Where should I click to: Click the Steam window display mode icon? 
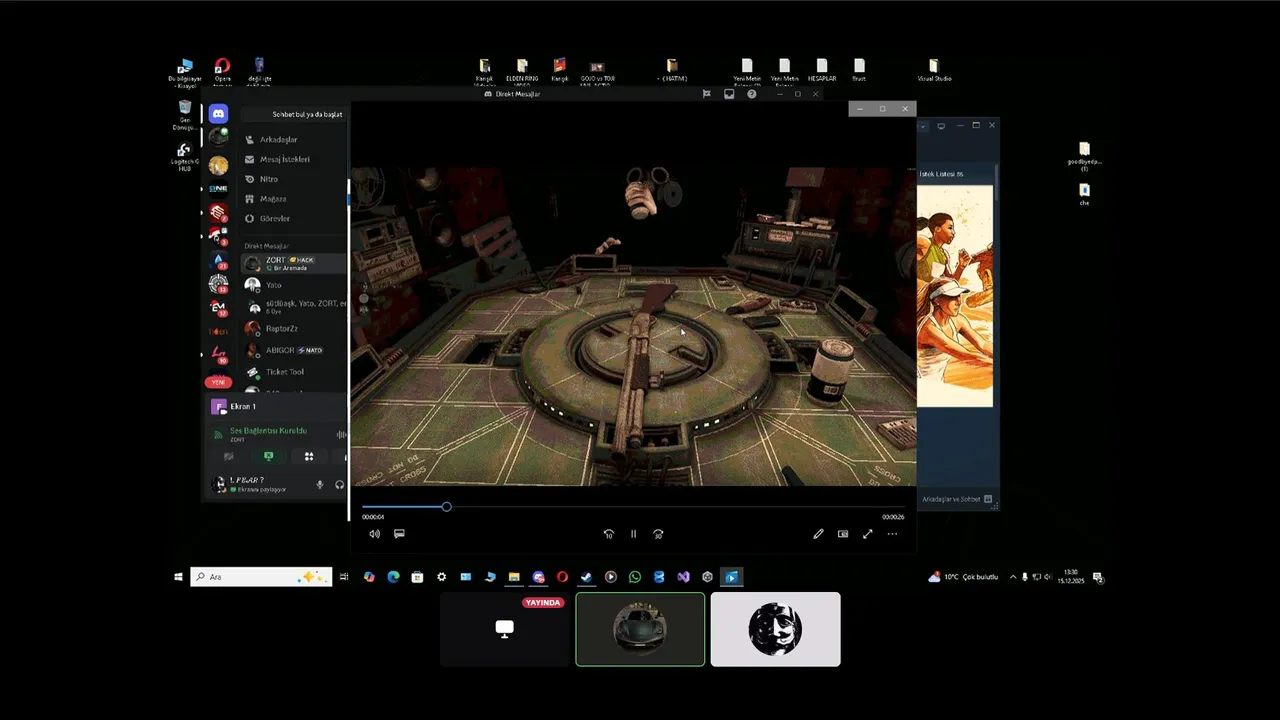pos(941,126)
